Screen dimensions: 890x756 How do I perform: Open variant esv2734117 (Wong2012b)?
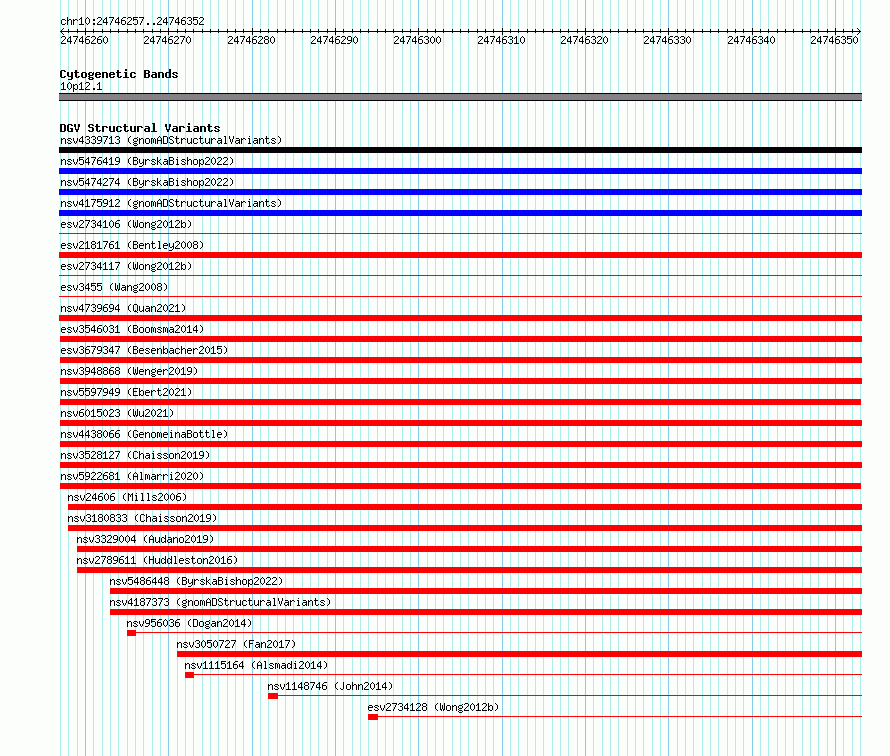126,266
